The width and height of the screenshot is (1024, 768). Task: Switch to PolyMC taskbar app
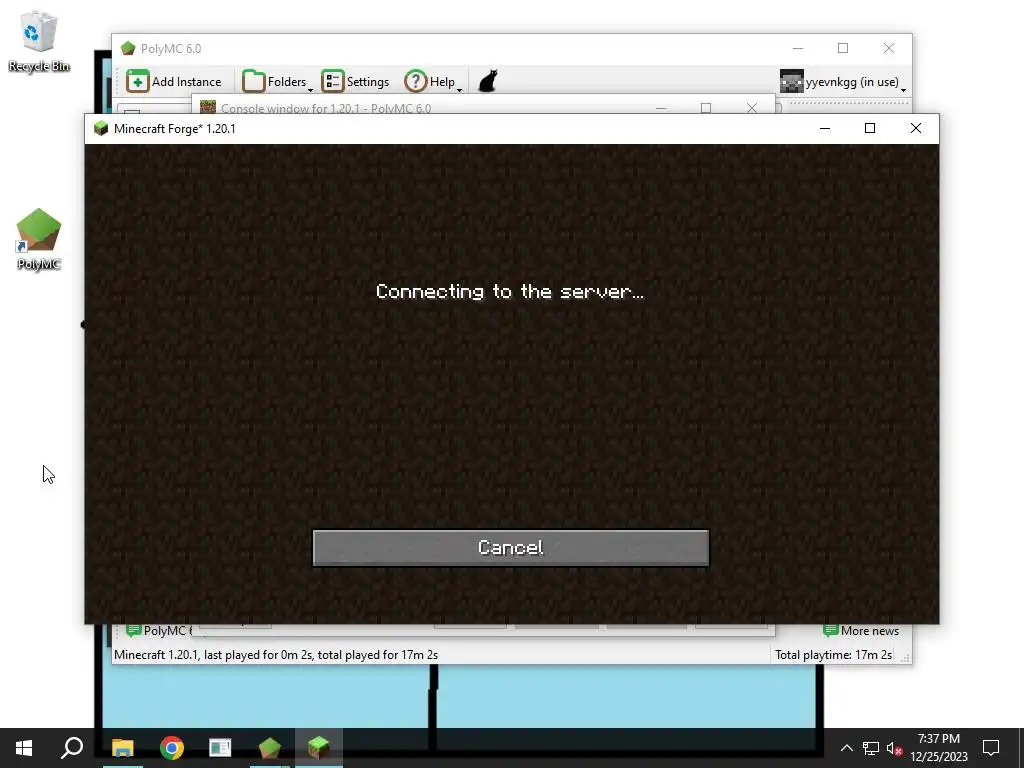(270, 748)
